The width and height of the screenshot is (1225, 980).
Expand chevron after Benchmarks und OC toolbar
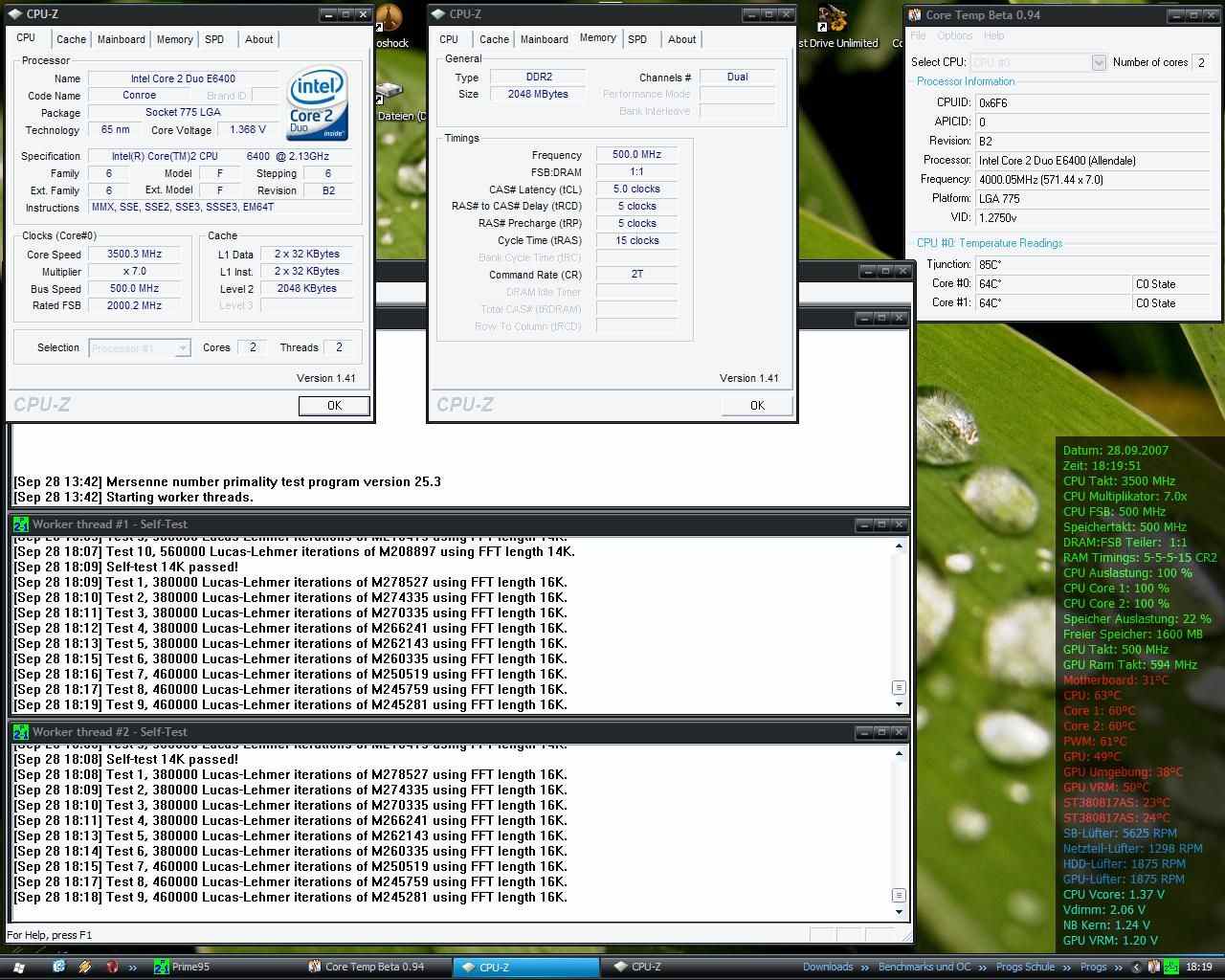983,968
